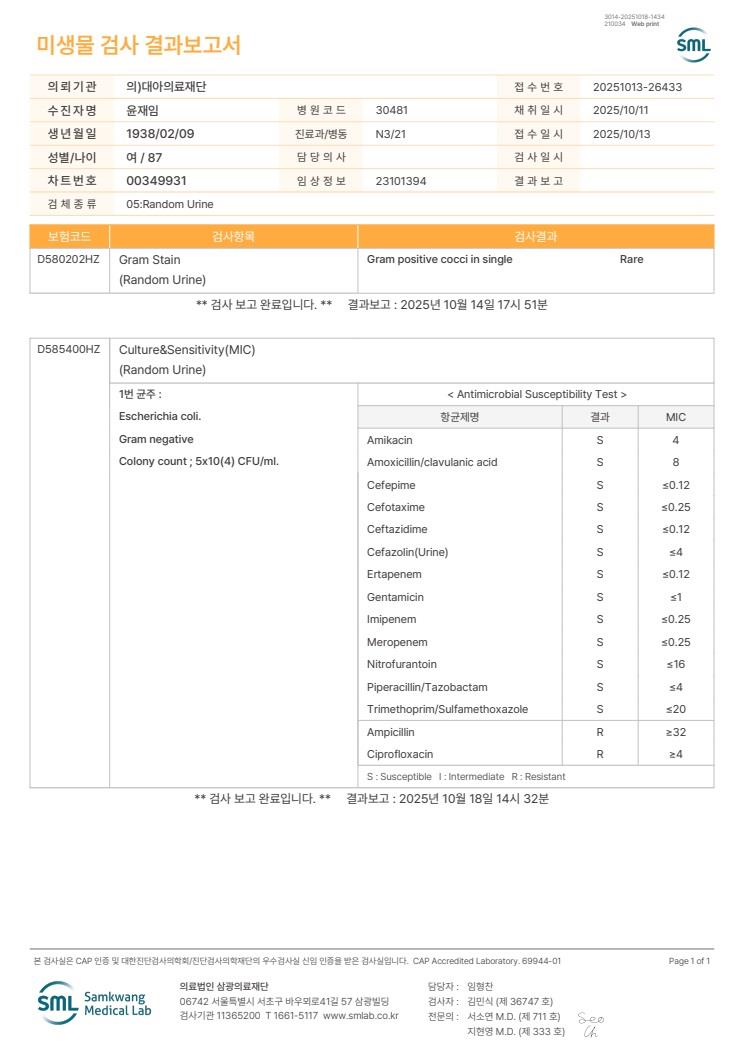The width and height of the screenshot is (744, 1052).
Task: Select the Ampicillin resistant row
Action: click(x=535, y=732)
